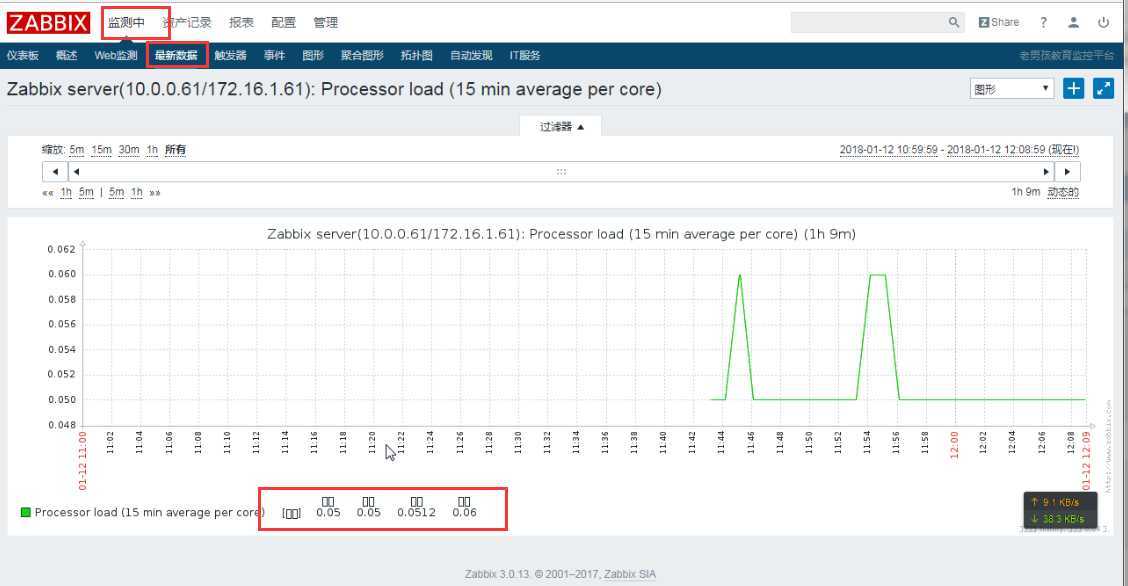Move forward 1h using right shift link
The width and height of the screenshot is (1128, 586).
pos(137,193)
